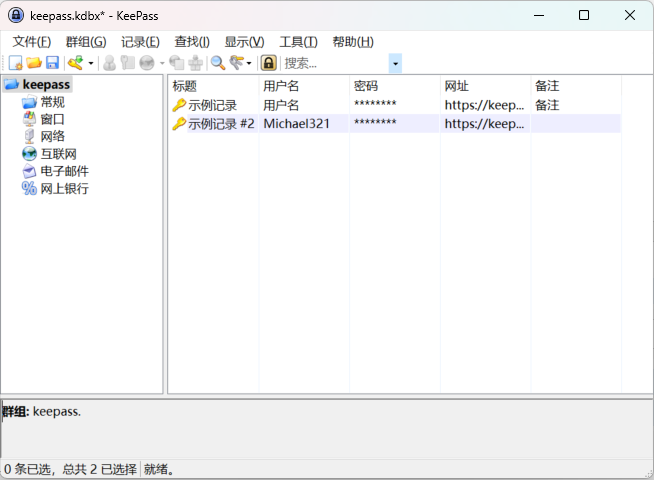The image size is (654, 480).
Task: Click the New database toolbar icon
Action: tap(15, 63)
